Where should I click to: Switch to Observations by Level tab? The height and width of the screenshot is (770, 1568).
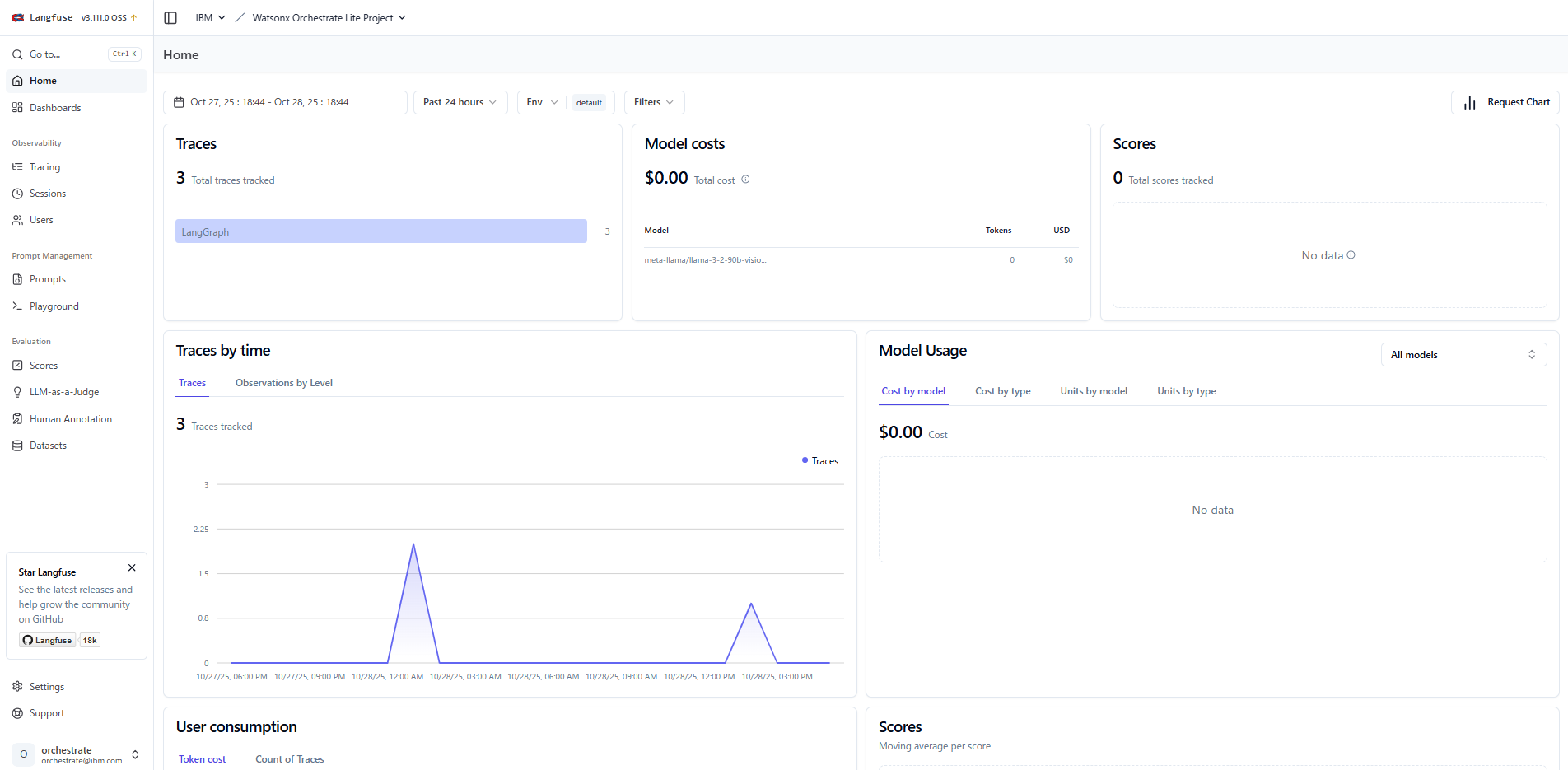(284, 383)
